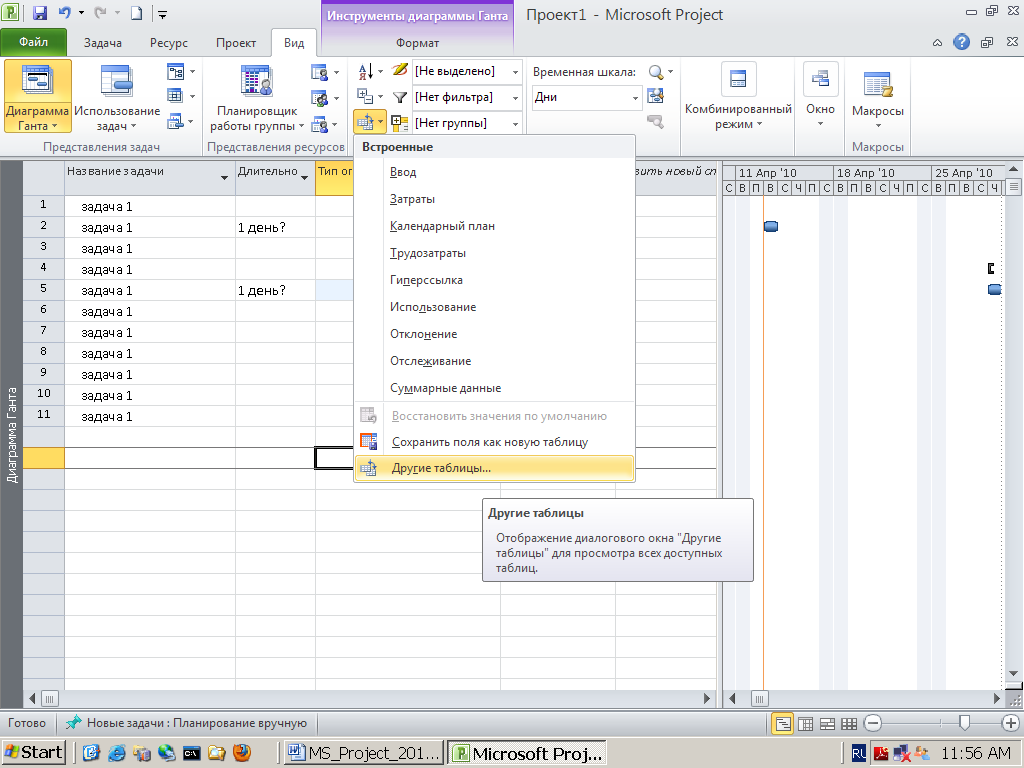The image size is (1024, 768).
Task: Click the zoom slider handle in status bar
Action: pos(964,722)
